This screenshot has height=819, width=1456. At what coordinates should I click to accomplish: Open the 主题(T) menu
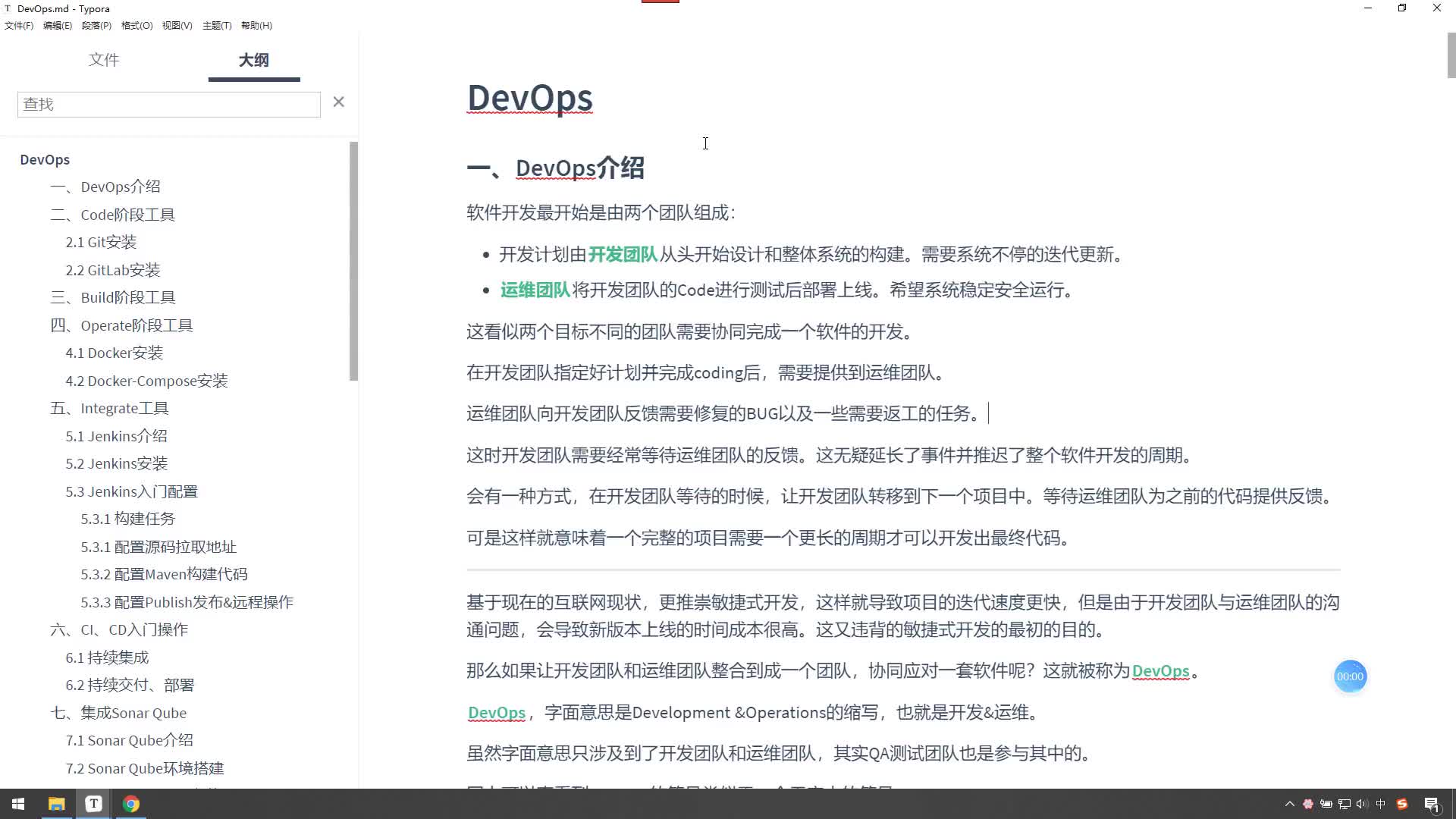(217, 25)
